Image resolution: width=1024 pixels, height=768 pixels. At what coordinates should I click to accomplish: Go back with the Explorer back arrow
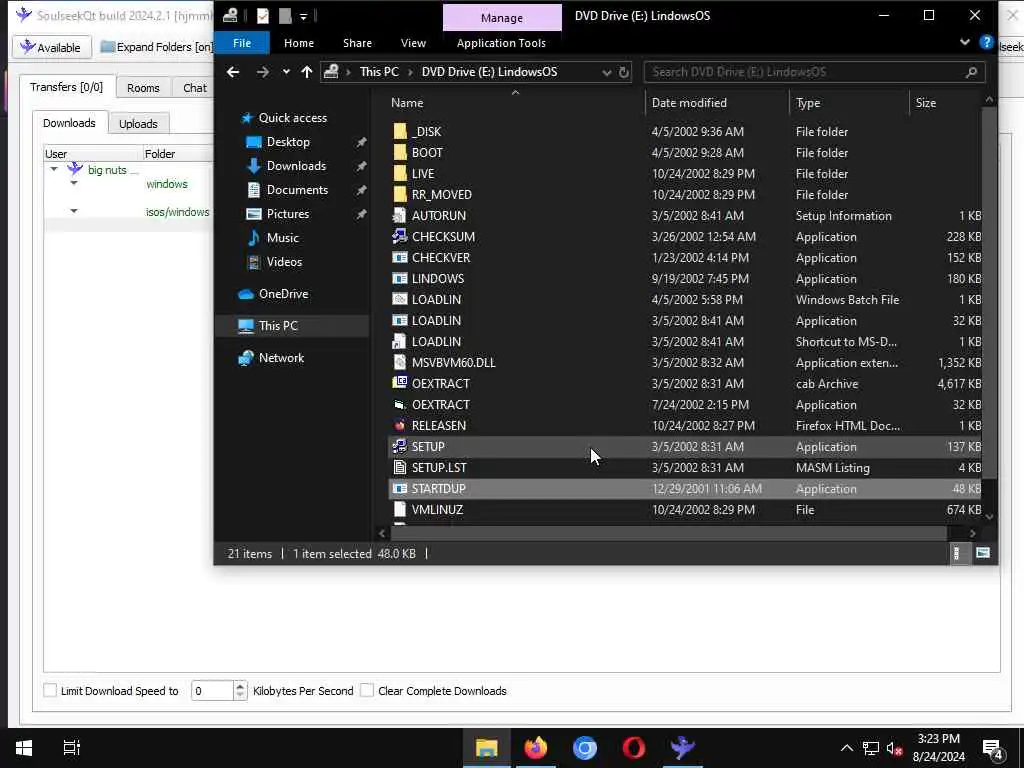pyautogui.click(x=233, y=72)
